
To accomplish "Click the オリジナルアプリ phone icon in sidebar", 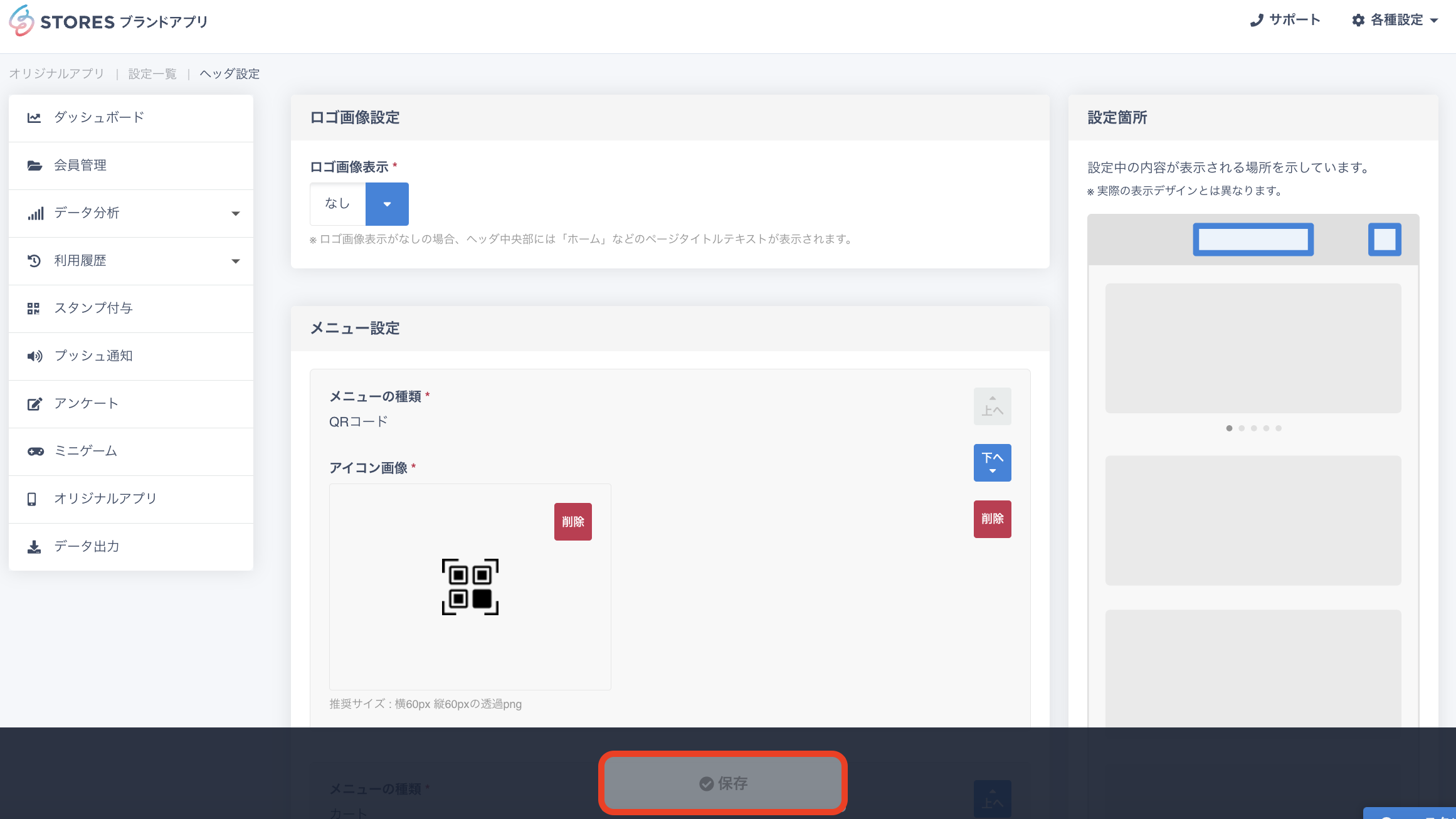I will 32,499.
